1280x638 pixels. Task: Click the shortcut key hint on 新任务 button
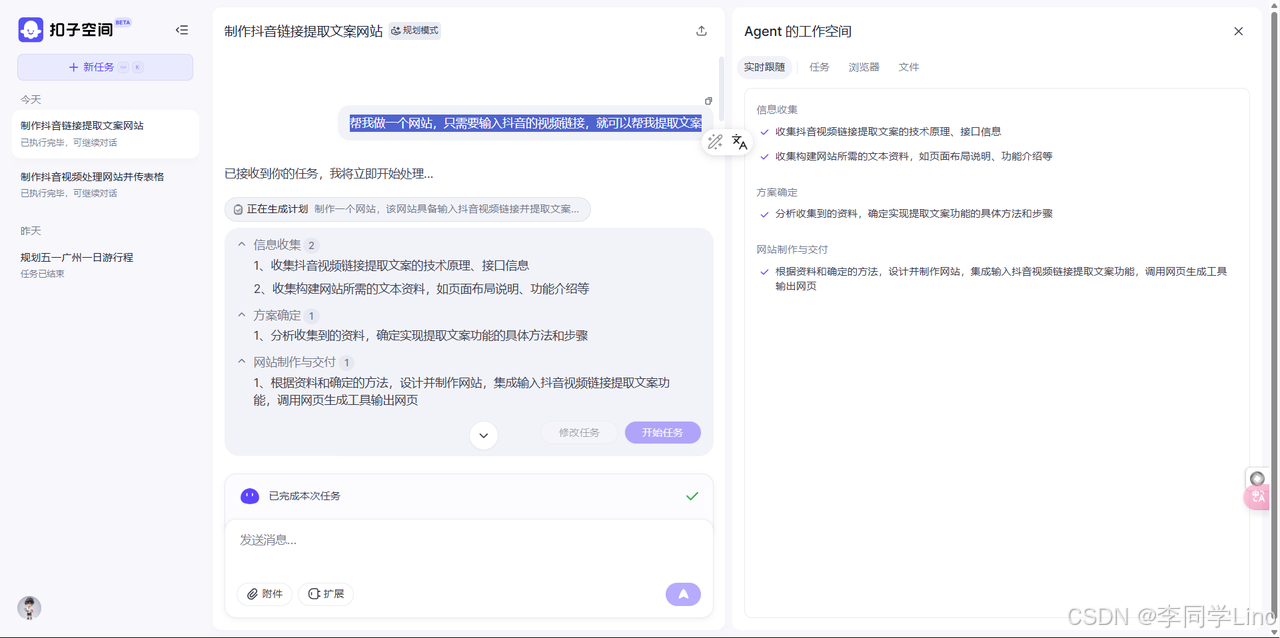[130, 67]
